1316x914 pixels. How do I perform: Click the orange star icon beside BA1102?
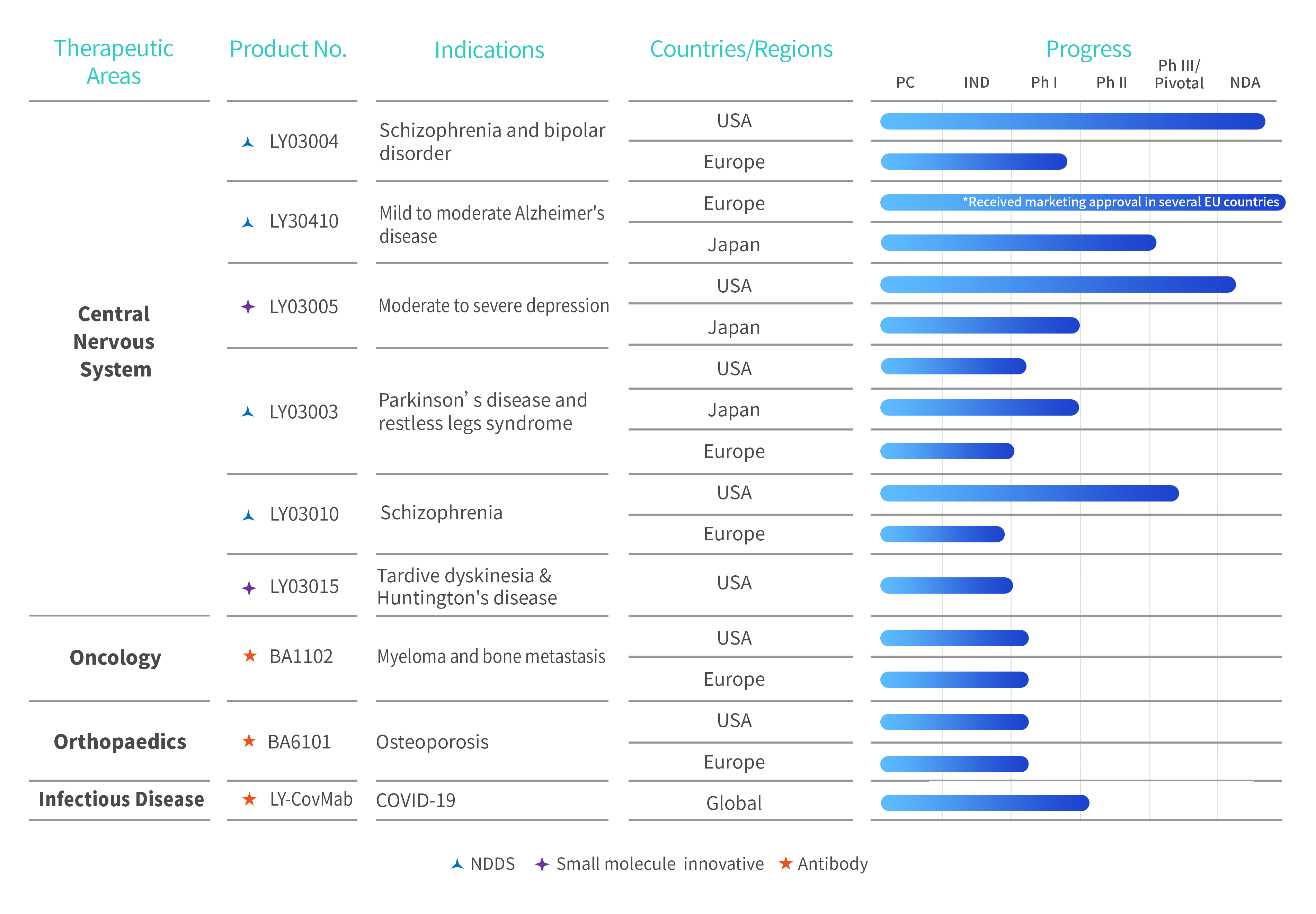pyautogui.click(x=250, y=655)
